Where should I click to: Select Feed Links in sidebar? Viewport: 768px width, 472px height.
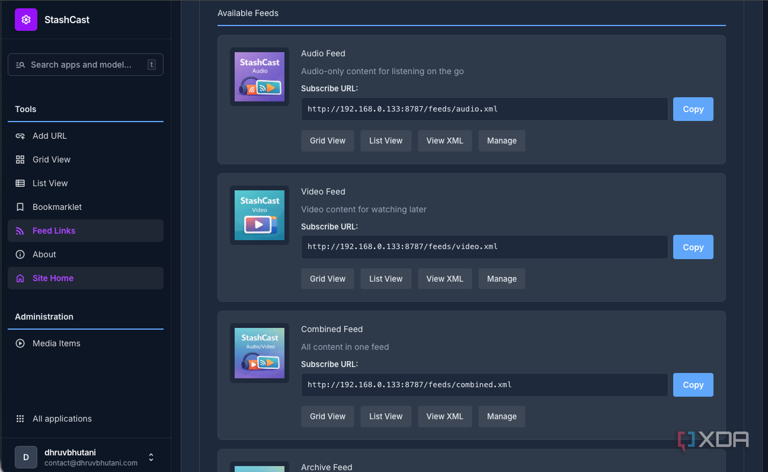(85, 231)
